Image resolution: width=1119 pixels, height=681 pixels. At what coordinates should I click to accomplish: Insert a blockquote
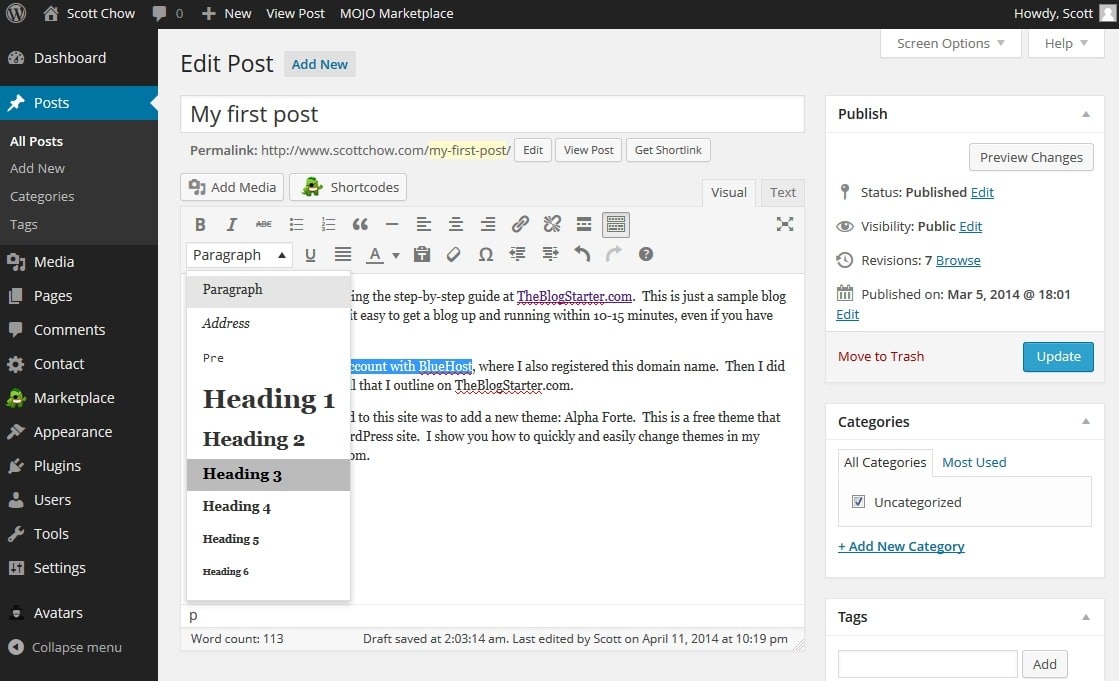(x=361, y=224)
